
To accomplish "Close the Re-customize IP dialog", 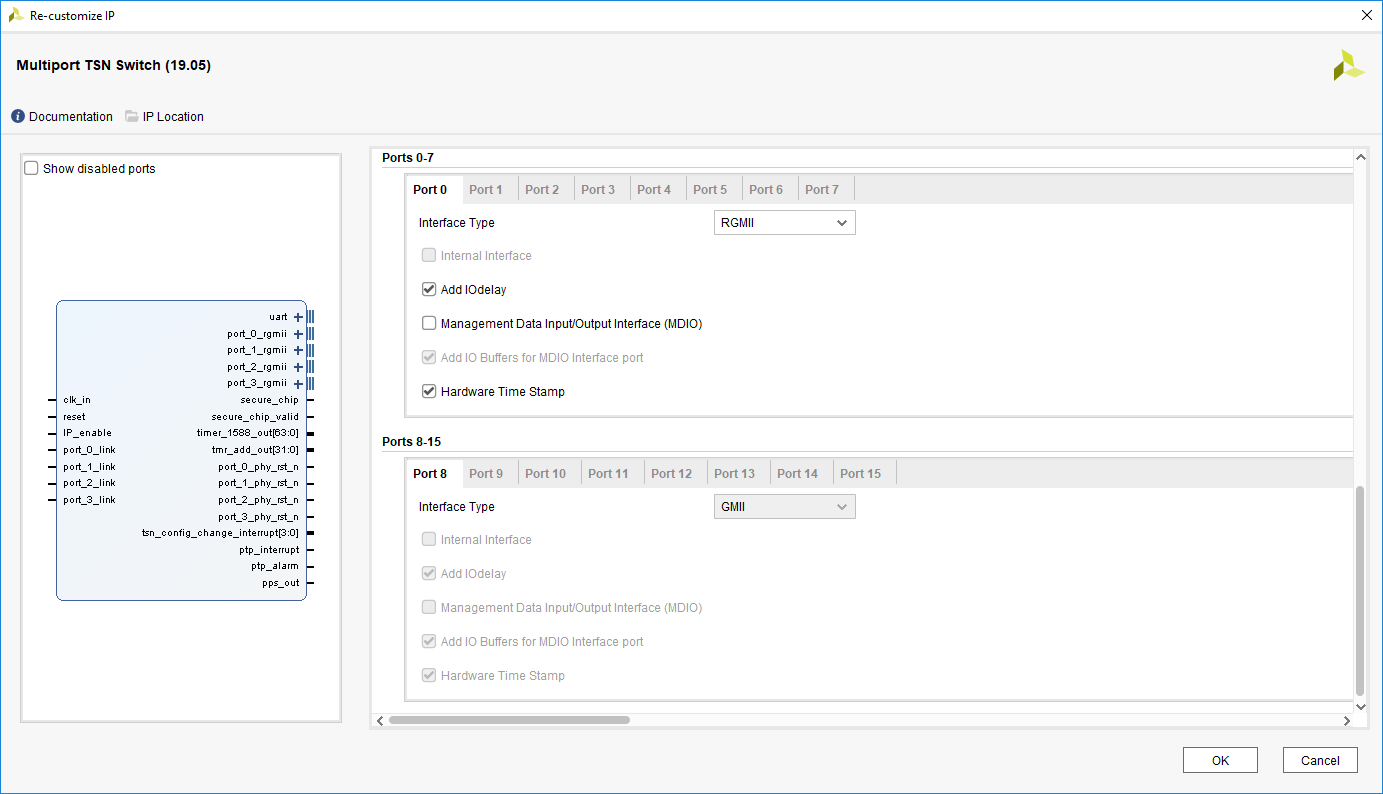I will pyautogui.click(x=1366, y=15).
